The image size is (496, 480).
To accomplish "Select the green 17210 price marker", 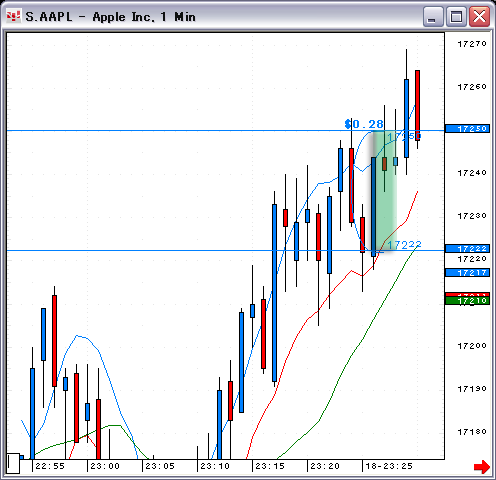I will [467, 301].
